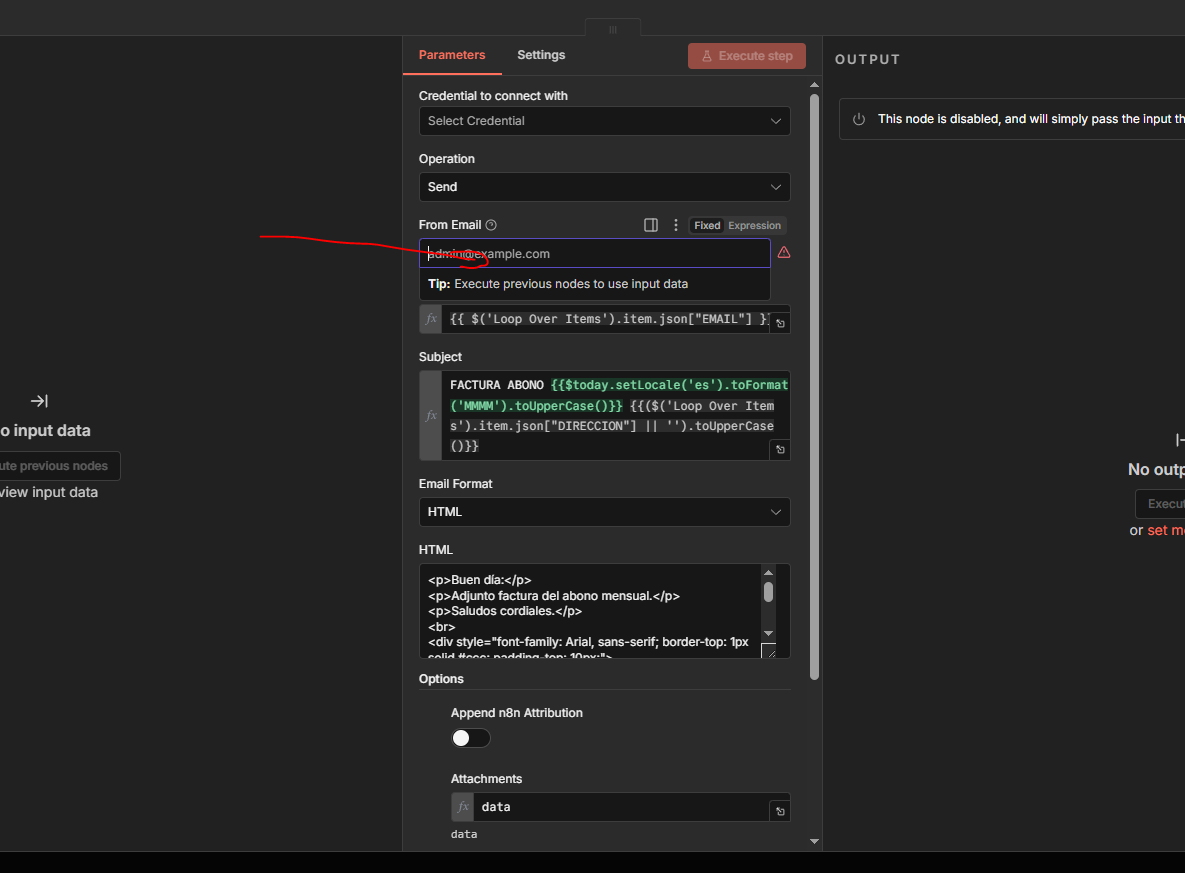The height and width of the screenshot is (873, 1185).
Task: Click the HTML textarea scrollbar down arrow
Action: tap(768, 633)
